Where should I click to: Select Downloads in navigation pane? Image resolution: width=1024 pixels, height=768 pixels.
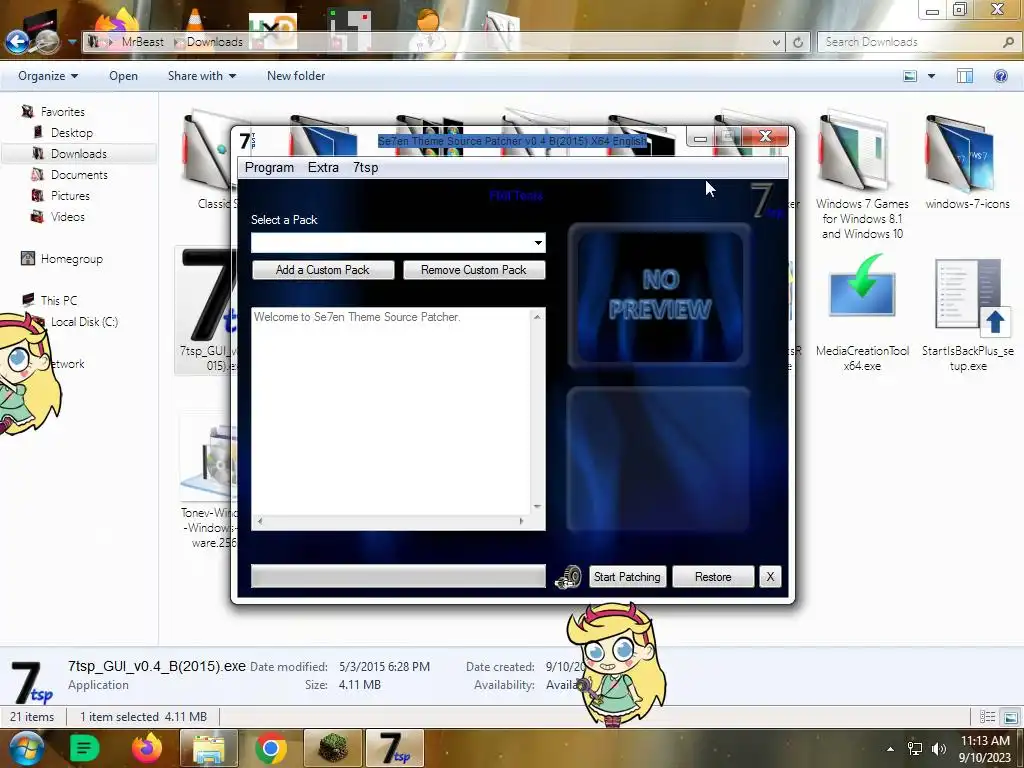tap(78, 153)
